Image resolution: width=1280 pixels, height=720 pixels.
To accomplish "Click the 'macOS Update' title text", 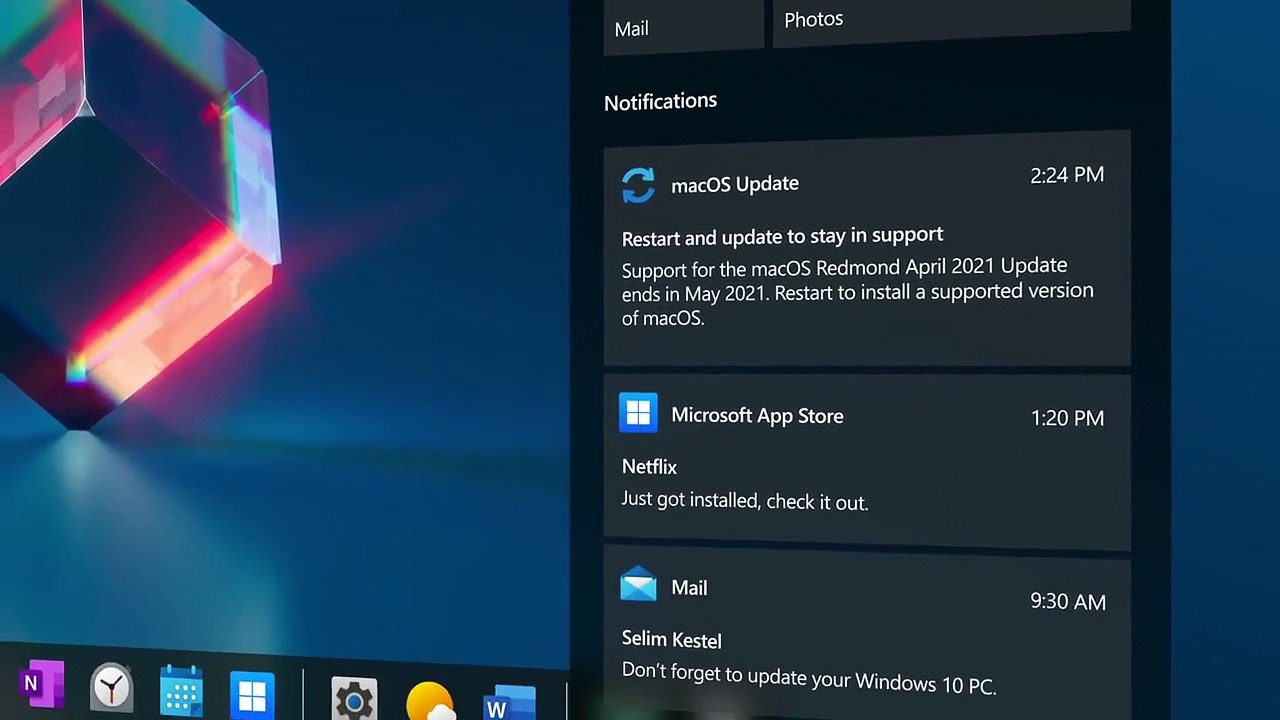I will (735, 184).
